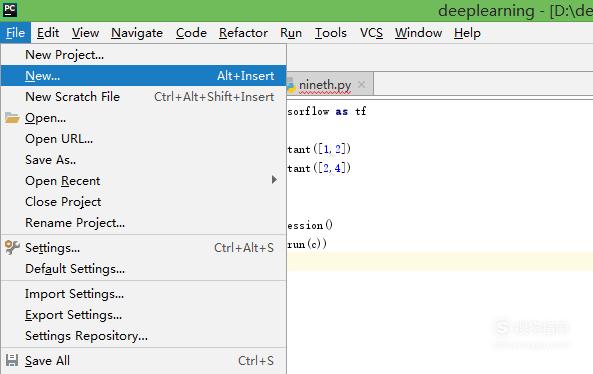Viewport: 593px width, 374px height.
Task: Open the Window menu
Action: [418, 33]
